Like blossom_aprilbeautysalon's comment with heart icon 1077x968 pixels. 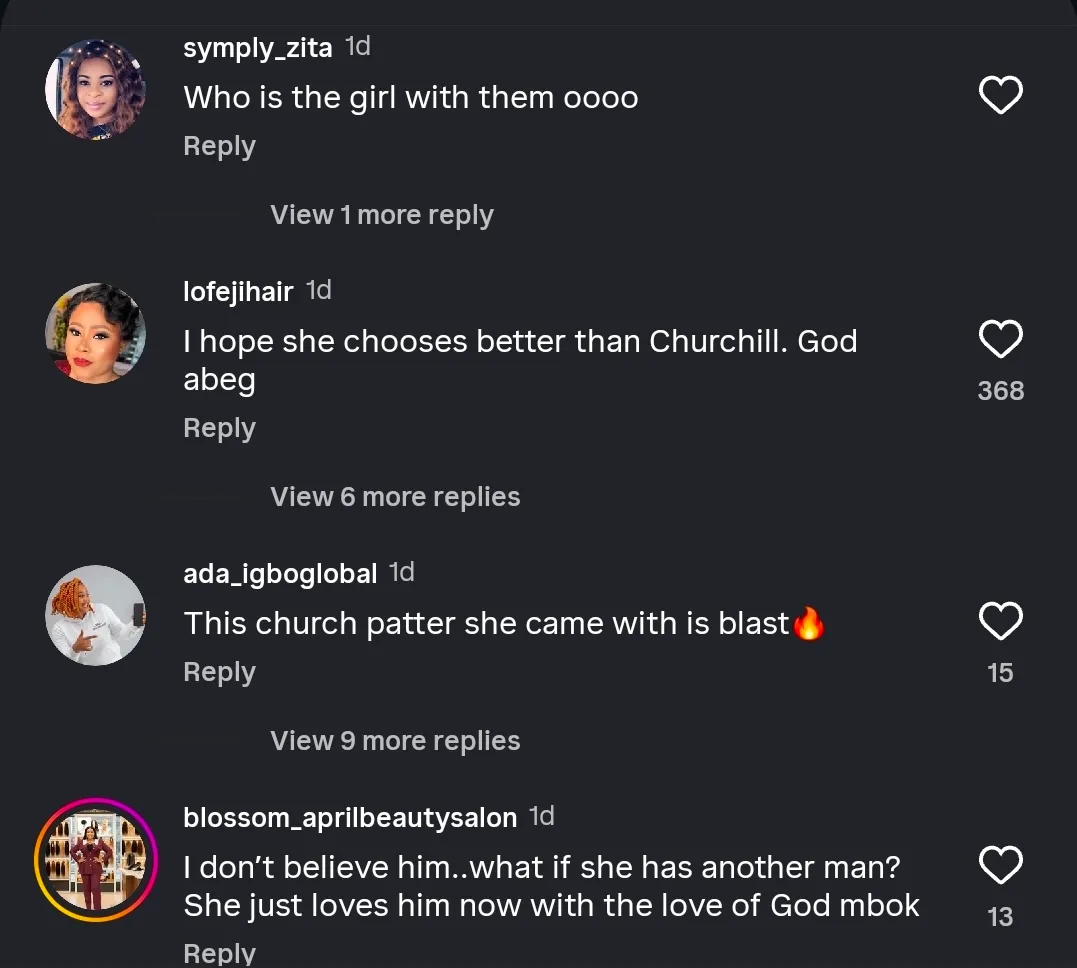[1000, 865]
